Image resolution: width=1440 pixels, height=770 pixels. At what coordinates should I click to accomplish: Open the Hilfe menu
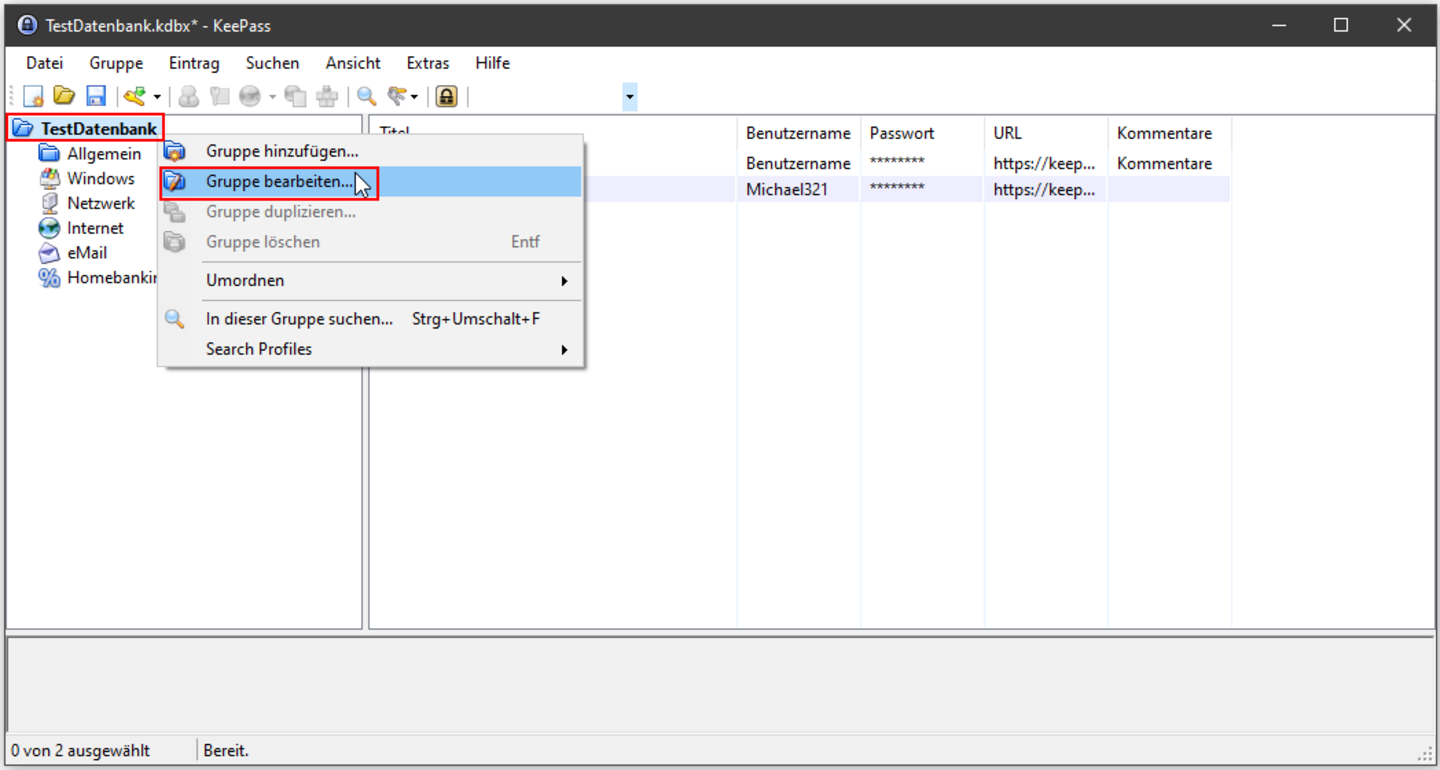pyautogui.click(x=493, y=63)
